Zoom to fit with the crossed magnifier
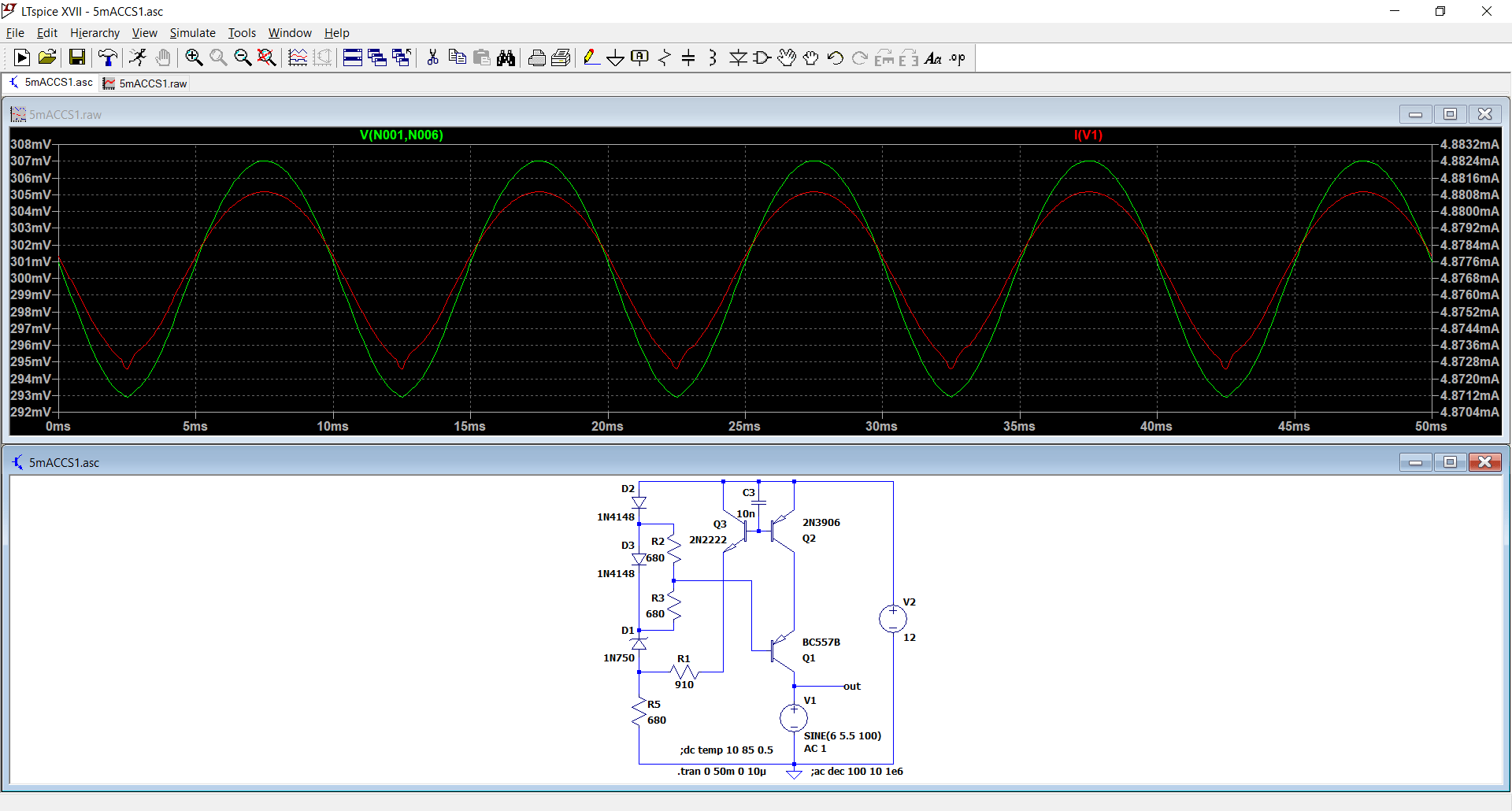This screenshot has height=811, width=1512. point(267,57)
